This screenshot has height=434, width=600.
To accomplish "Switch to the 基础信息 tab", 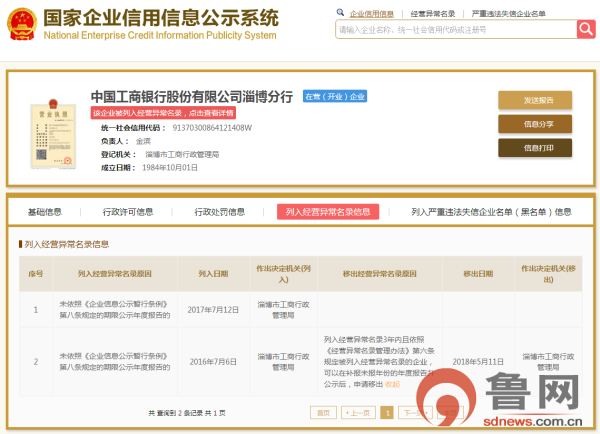I will pos(45,212).
